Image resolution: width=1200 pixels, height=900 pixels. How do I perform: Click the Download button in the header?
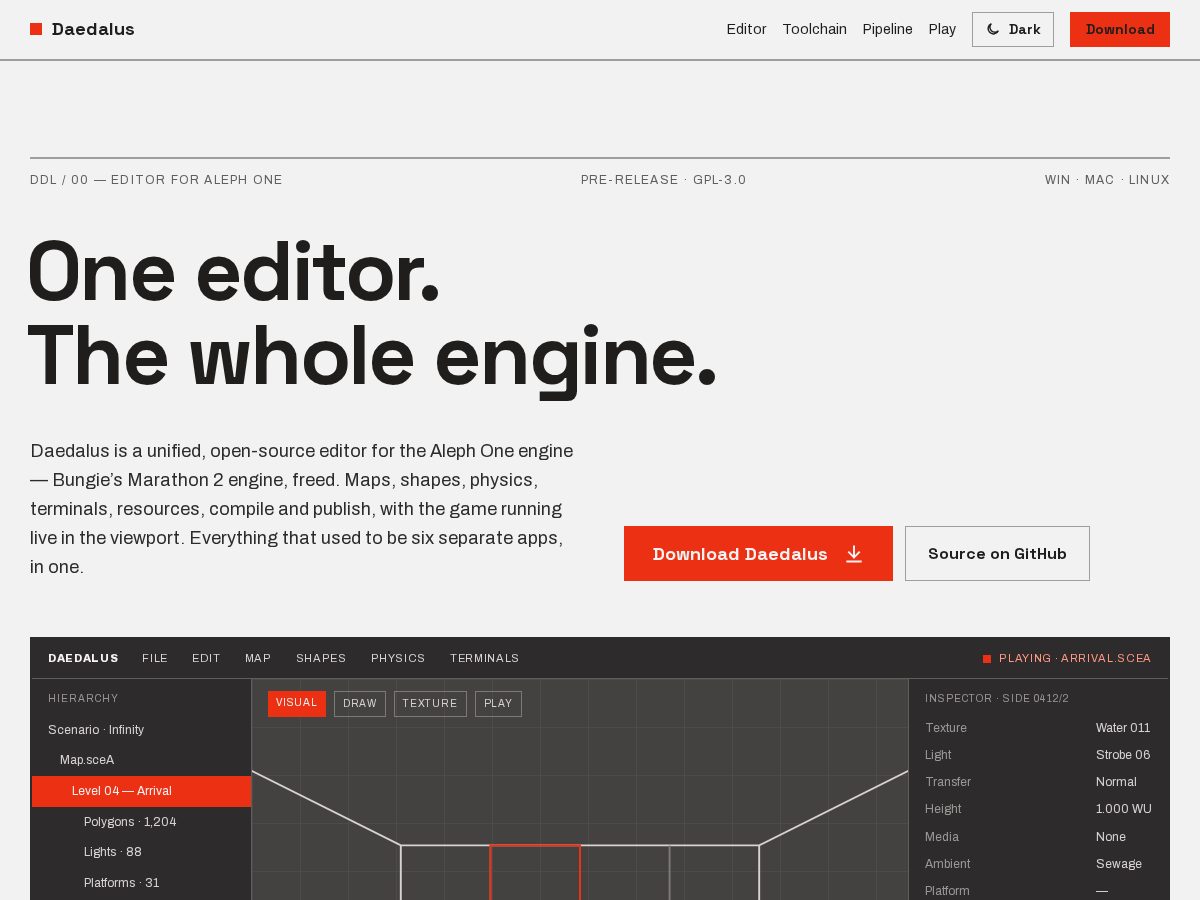tap(1120, 30)
